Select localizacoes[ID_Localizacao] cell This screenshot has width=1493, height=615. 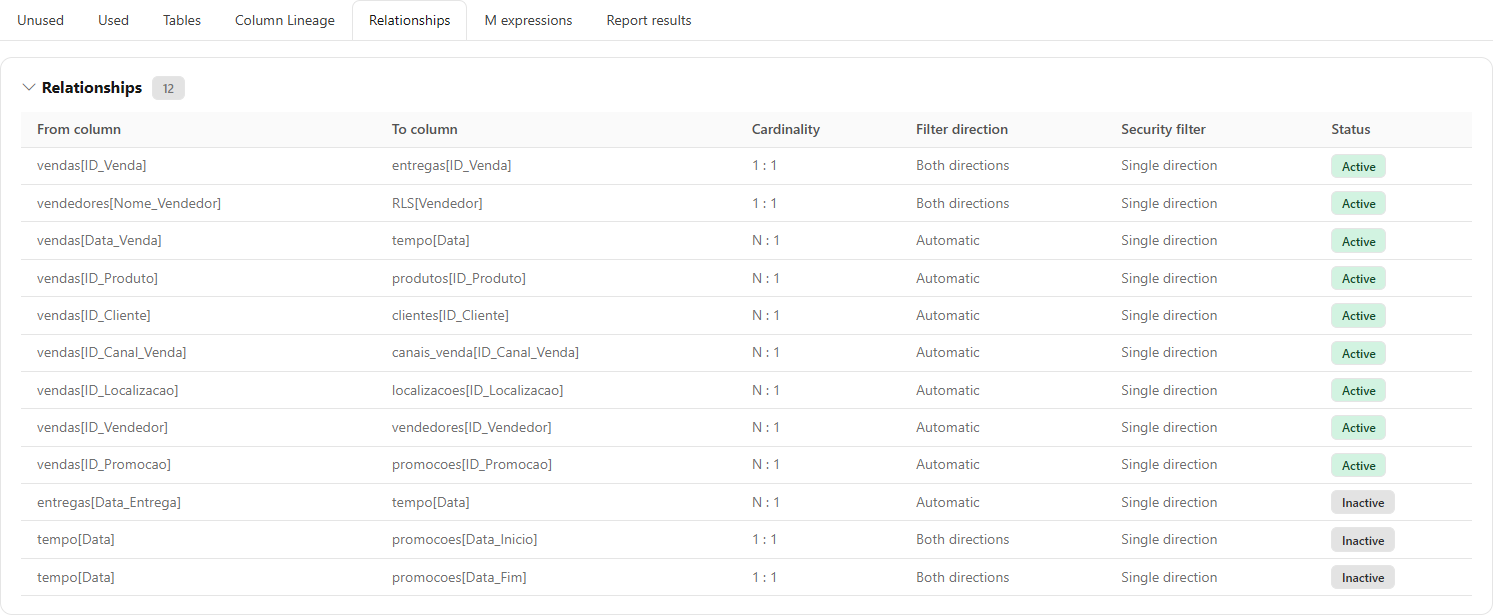point(478,390)
